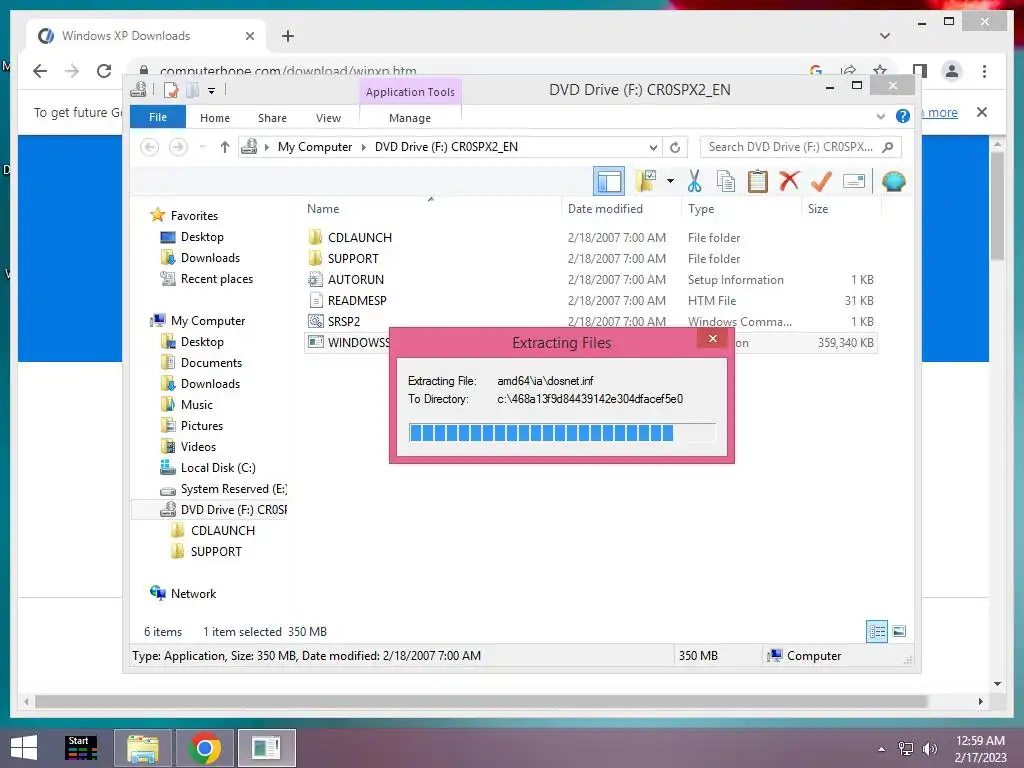Switch to large icons view layout icon
Image resolution: width=1024 pixels, height=768 pixels.
[899, 631]
